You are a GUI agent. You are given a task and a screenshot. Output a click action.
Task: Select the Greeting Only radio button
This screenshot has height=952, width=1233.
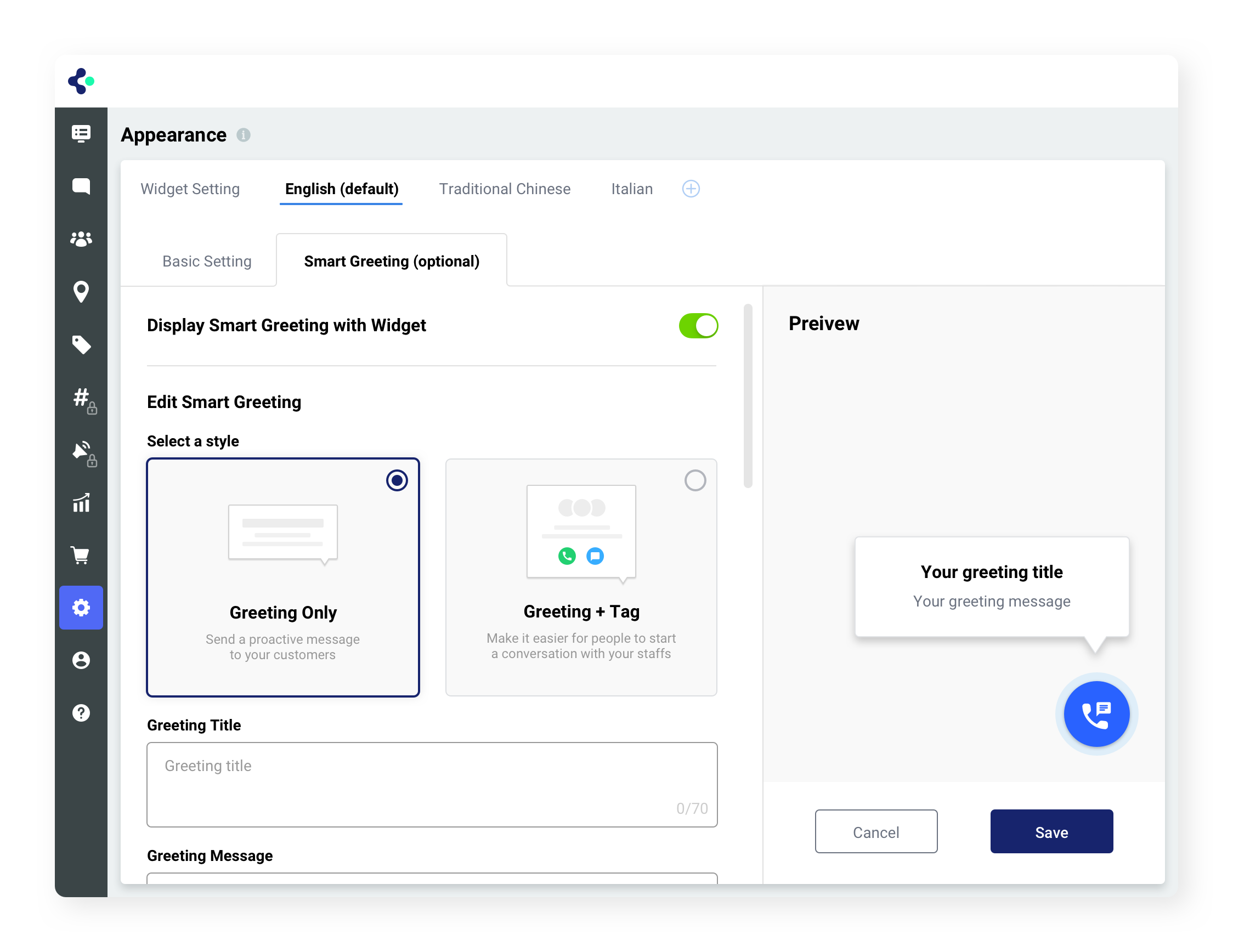[397, 480]
